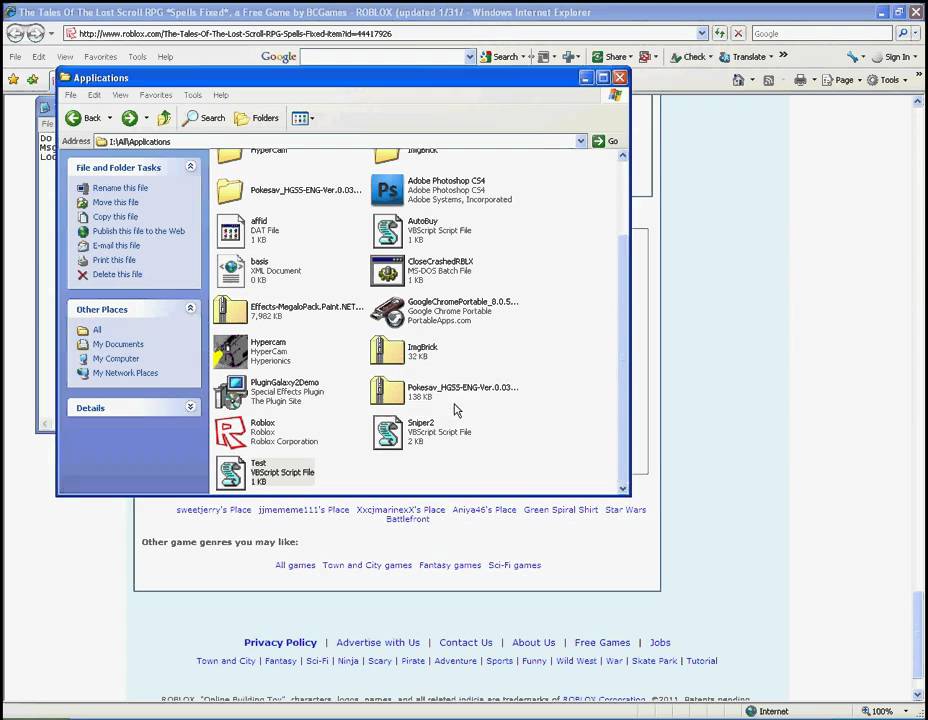Select the PluginGalaxy2Demo installer icon

coord(230,392)
